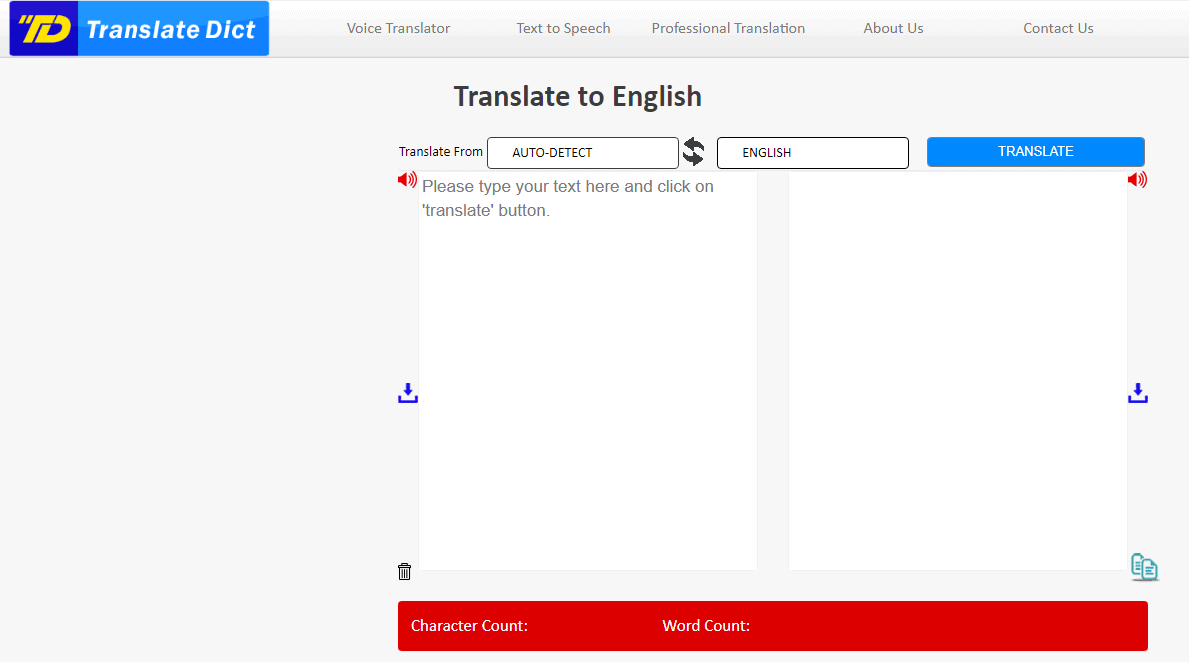The width and height of the screenshot is (1189, 662).
Task: Click the Character Count label
Action: tap(469, 626)
